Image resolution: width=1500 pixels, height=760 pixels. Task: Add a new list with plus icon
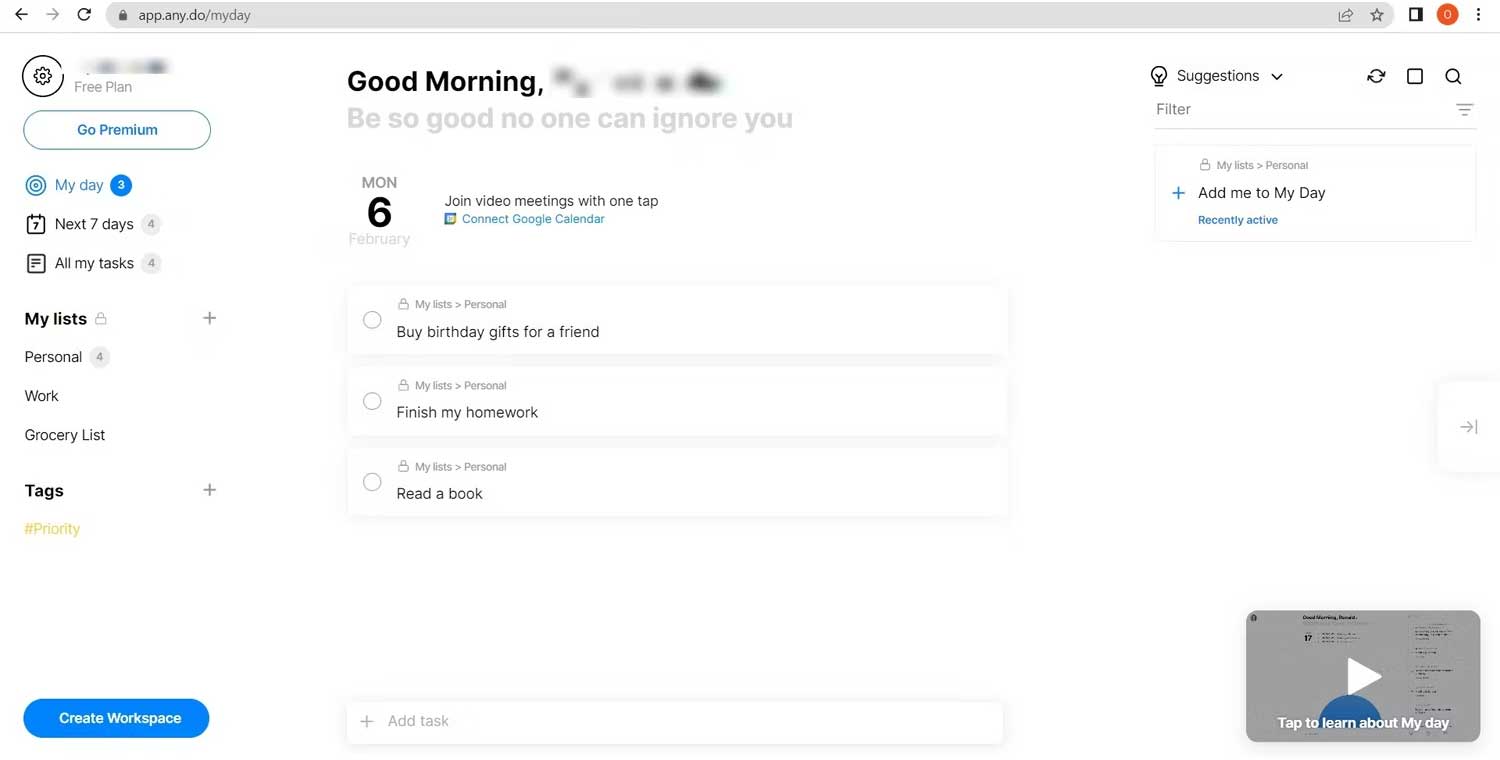[209, 318]
